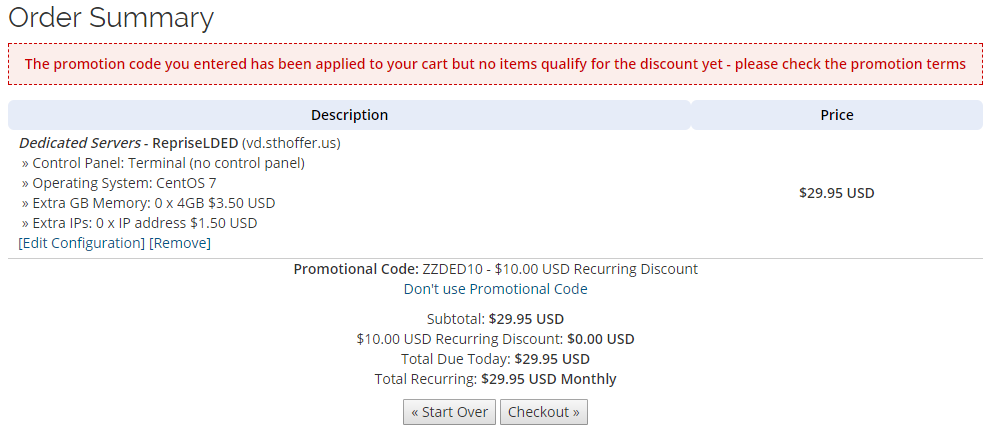
Task: Click the Total Due Today line
Action: 495,359
